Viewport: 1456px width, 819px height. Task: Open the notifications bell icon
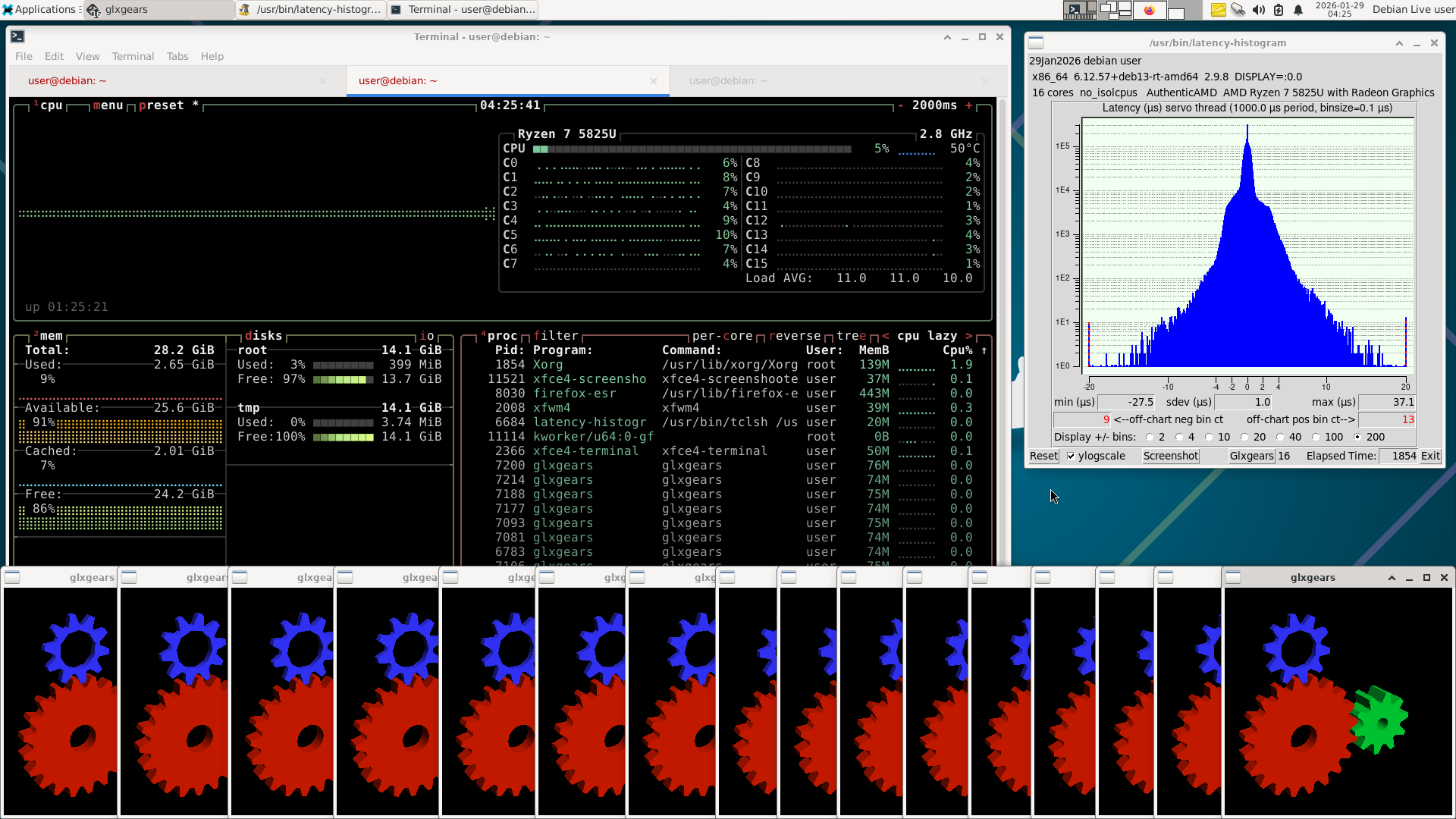pyautogui.click(x=1298, y=10)
